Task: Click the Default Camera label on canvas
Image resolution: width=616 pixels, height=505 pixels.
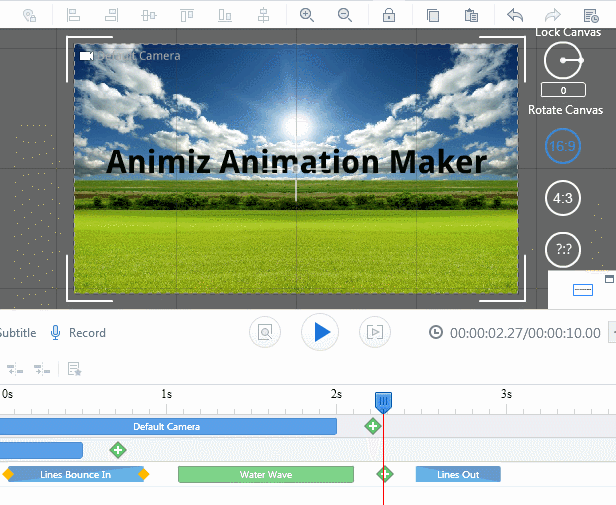Action: (x=139, y=56)
